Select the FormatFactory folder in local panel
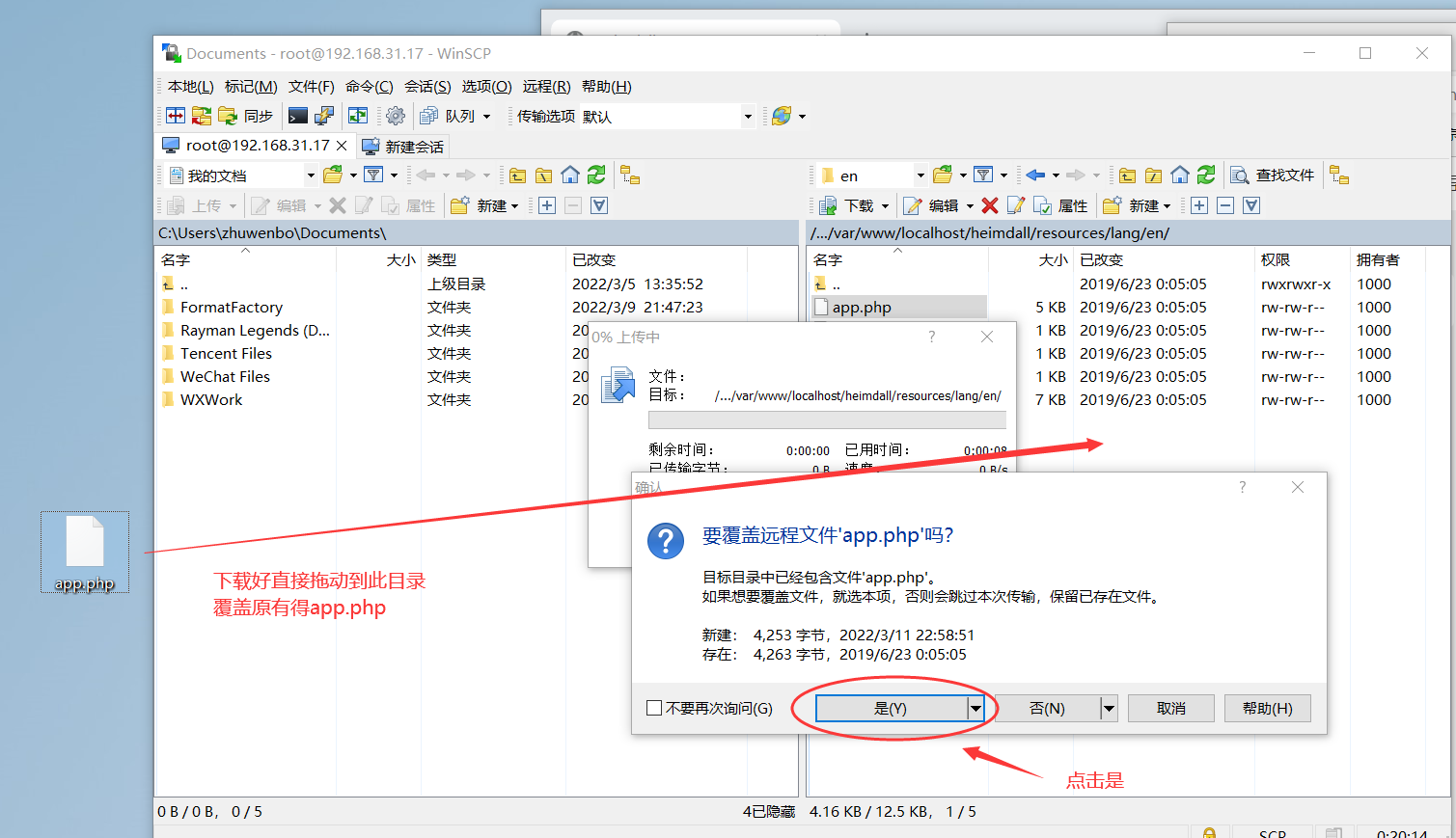This screenshot has width=1456, height=838. point(232,307)
